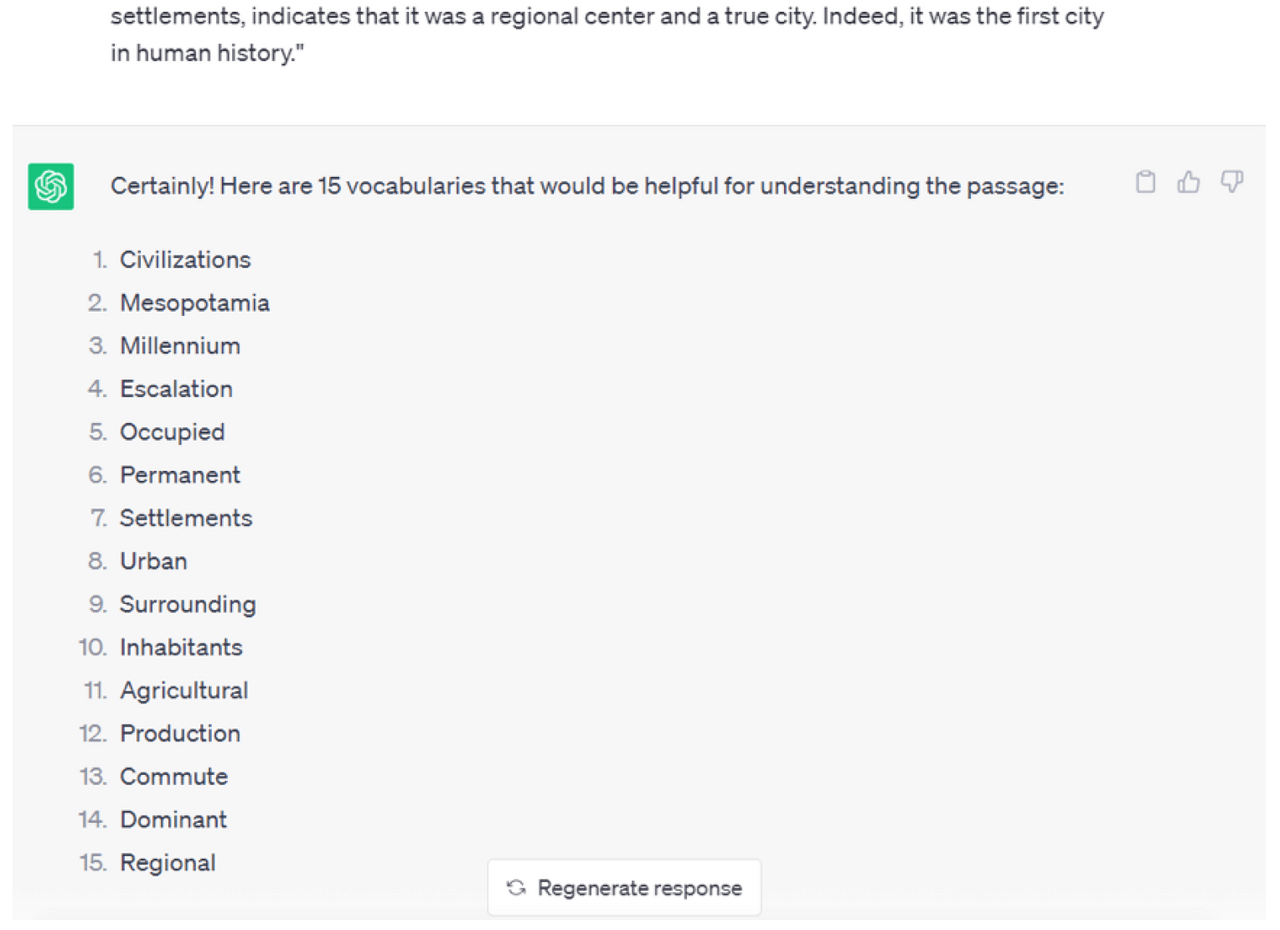Click the word Permanent

[180, 475]
